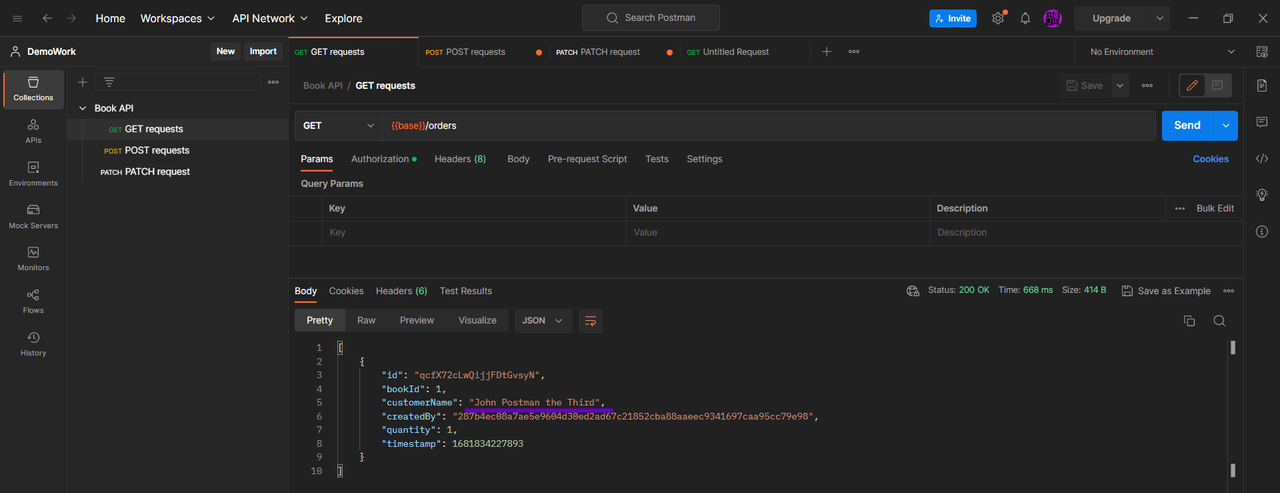Click the Invite button
This screenshot has height=493, width=1280.
tap(953, 18)
